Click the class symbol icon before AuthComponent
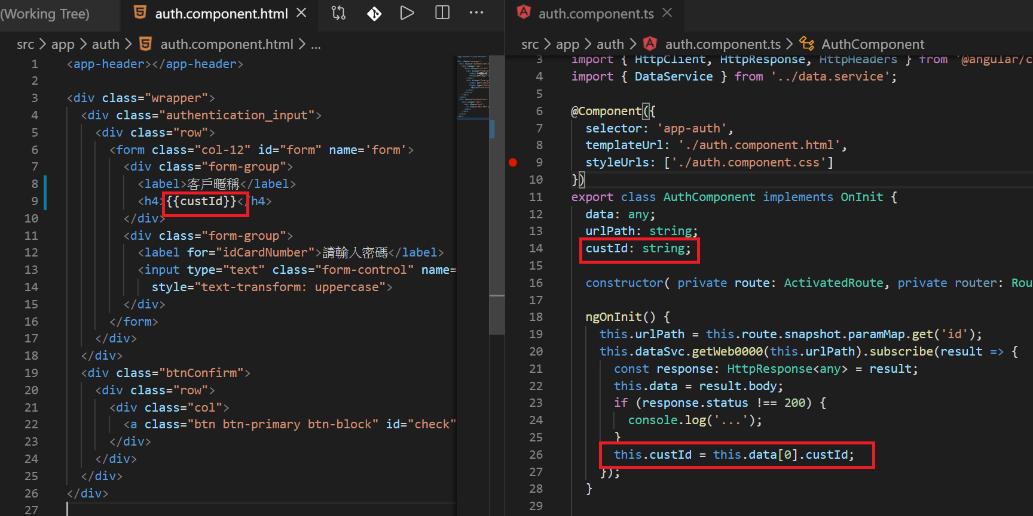 806,44
